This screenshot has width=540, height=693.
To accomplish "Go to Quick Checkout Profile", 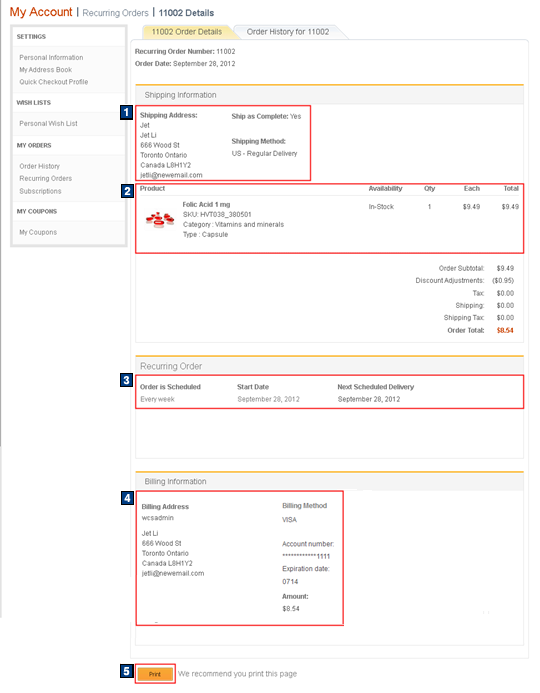I will pyautogui.click(x=53, y=82).
